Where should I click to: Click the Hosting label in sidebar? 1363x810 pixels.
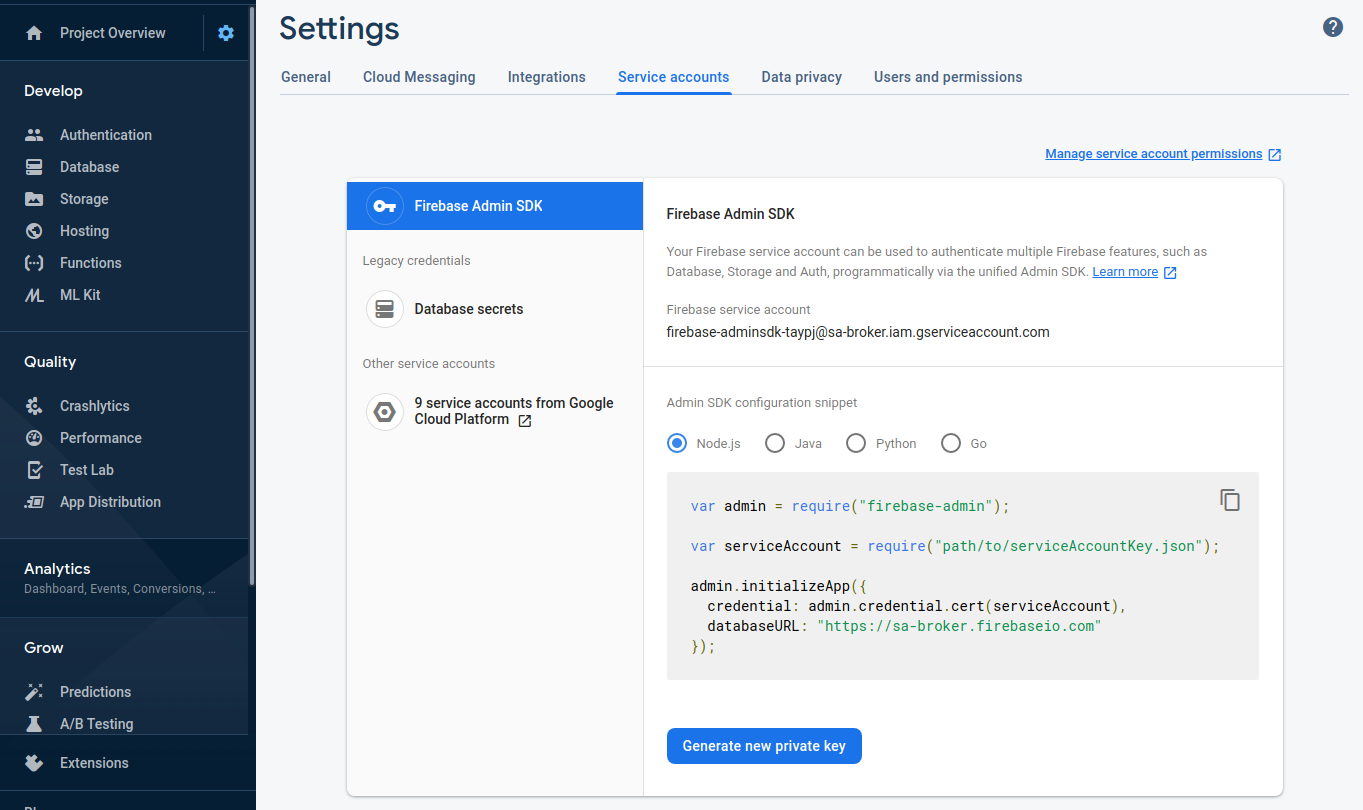pyautogui.click(x=84, y=231)
